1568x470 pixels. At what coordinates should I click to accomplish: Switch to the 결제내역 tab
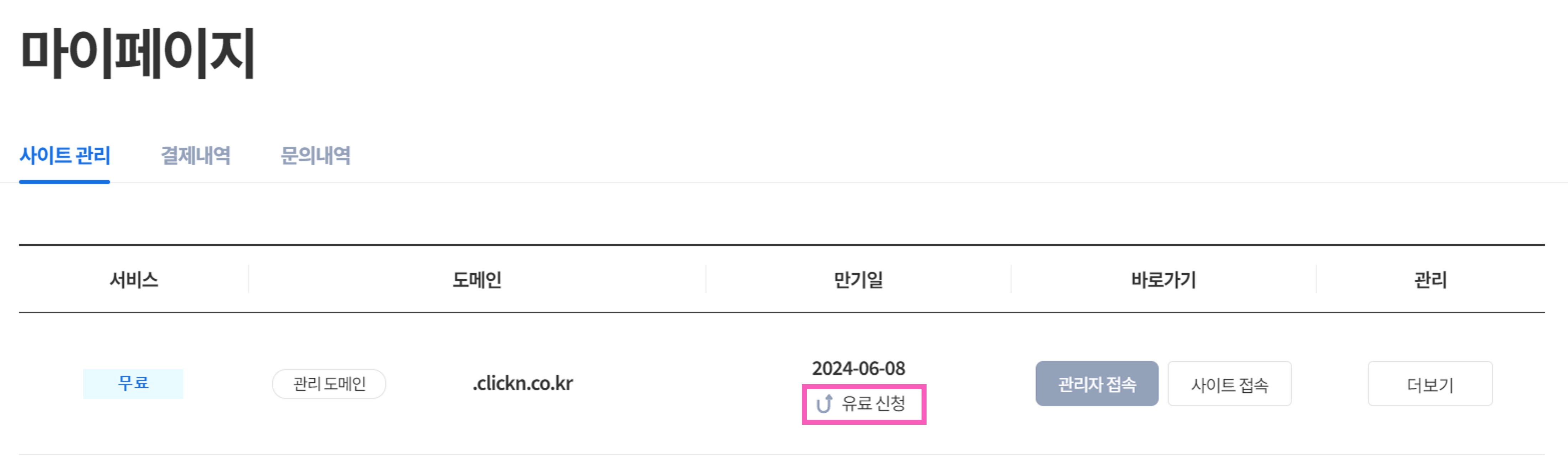click(x=195, y=156)
